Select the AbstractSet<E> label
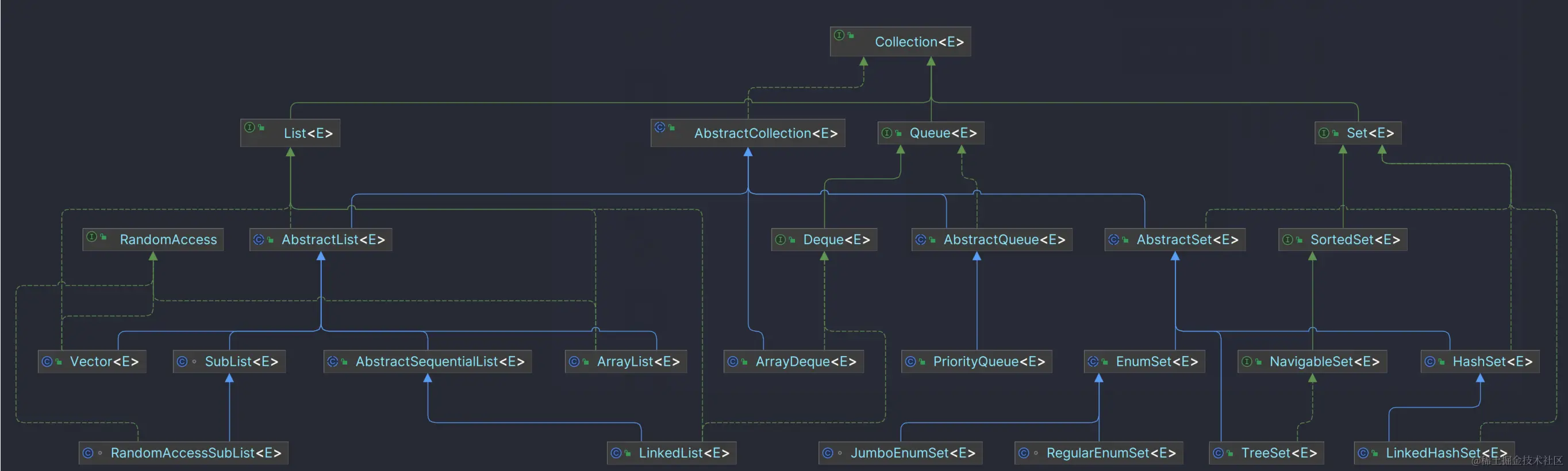 [1187, 240]
